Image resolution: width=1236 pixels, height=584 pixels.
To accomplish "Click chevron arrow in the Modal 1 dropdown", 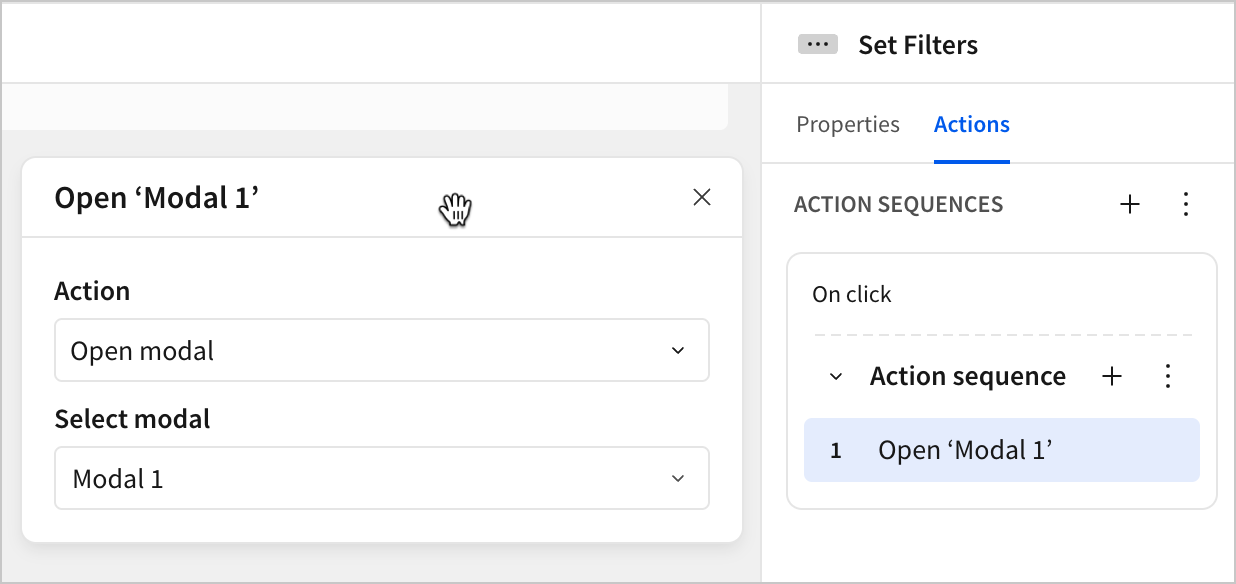I will pos(678,479).
